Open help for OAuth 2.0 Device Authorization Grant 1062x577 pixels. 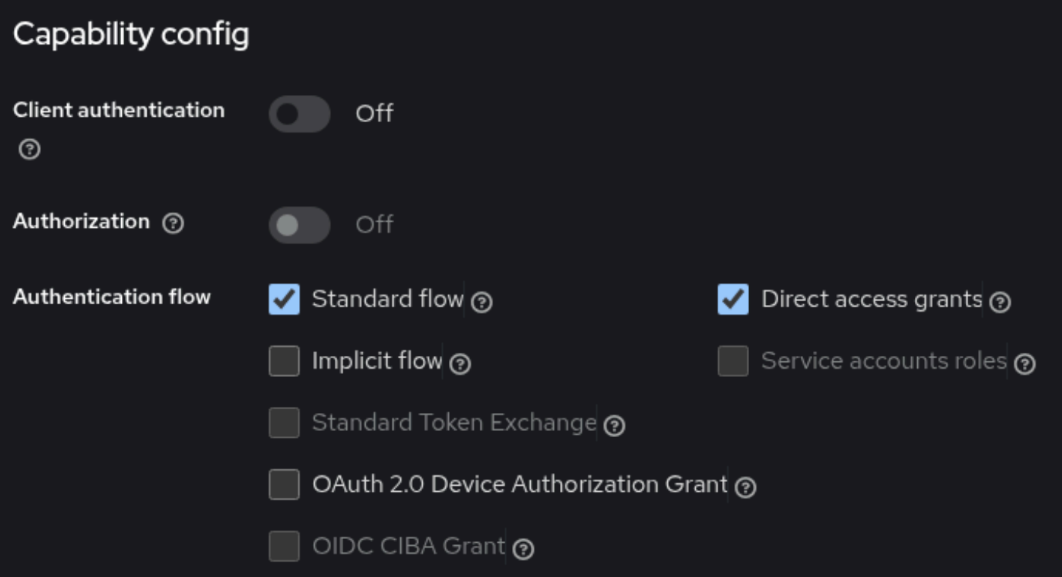coord(745,488)
